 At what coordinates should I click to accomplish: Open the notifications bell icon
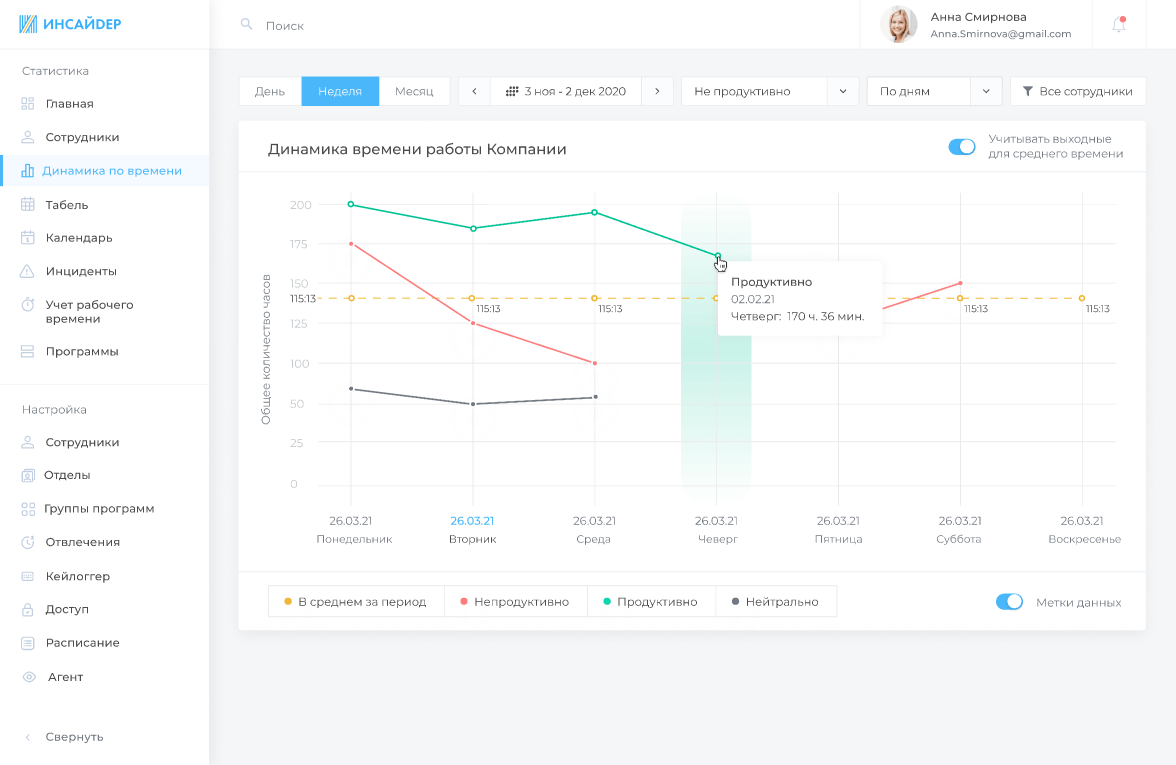(x=1118, y=25)
